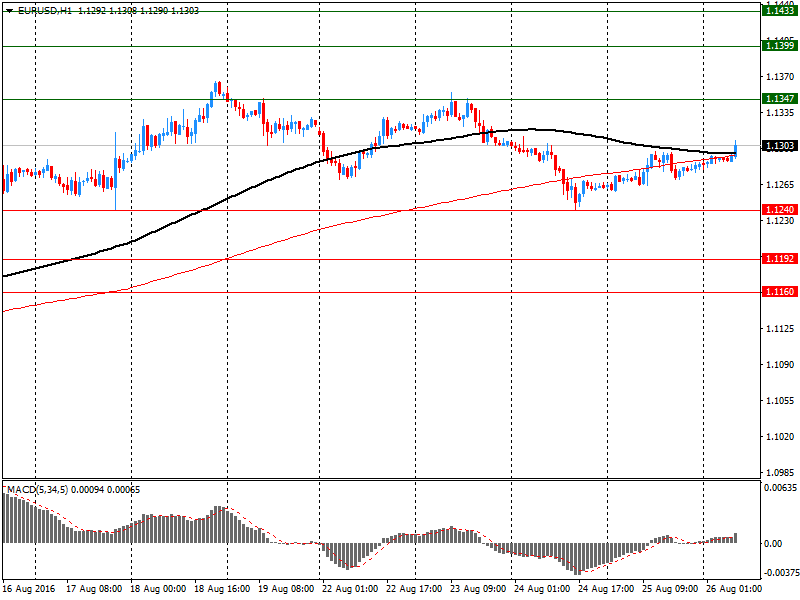
Task: Select the 26 Aug 01:00 time label
Action: pyautogui.click(x=734, y=589)
